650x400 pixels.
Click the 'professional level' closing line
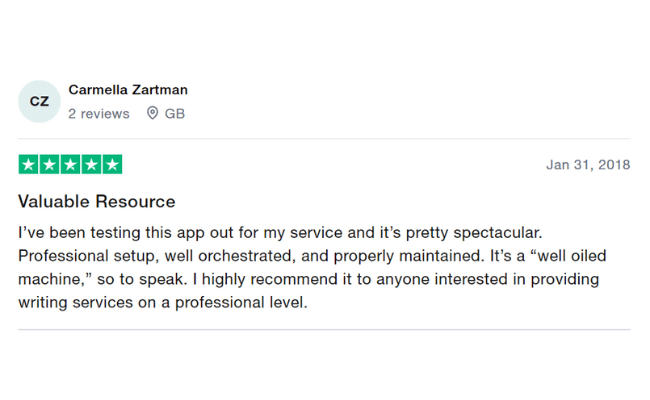coord(163,302)
